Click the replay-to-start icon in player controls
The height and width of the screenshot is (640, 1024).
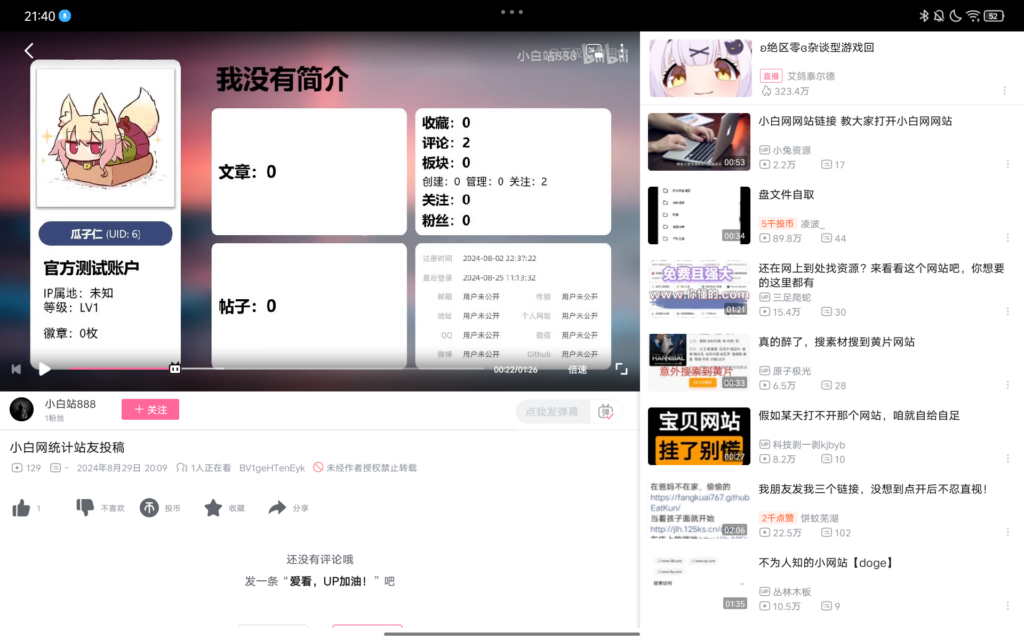pos(16,368)
